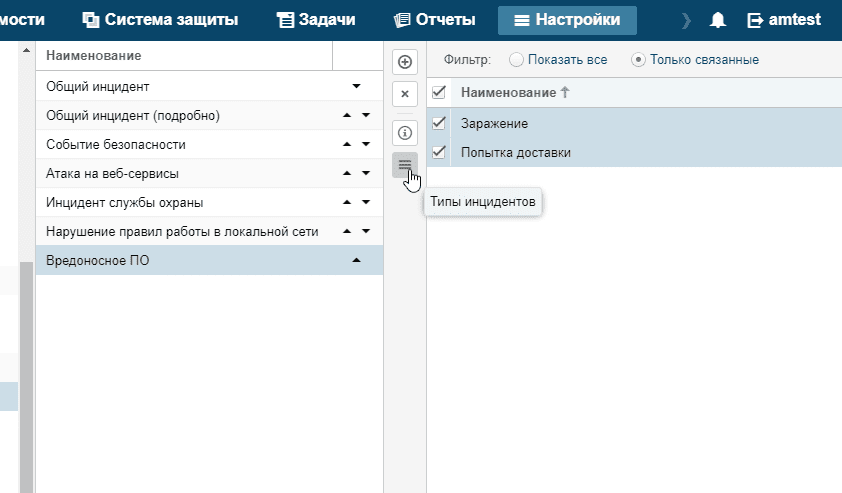Uncheck the 'Попытка доставки' checkbox

(x=438, y=153)
